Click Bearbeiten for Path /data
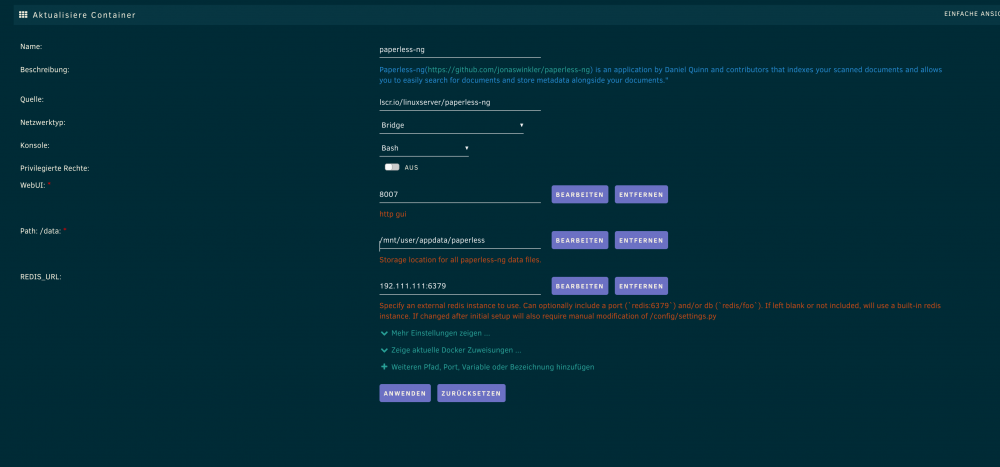 coord(580,240)
